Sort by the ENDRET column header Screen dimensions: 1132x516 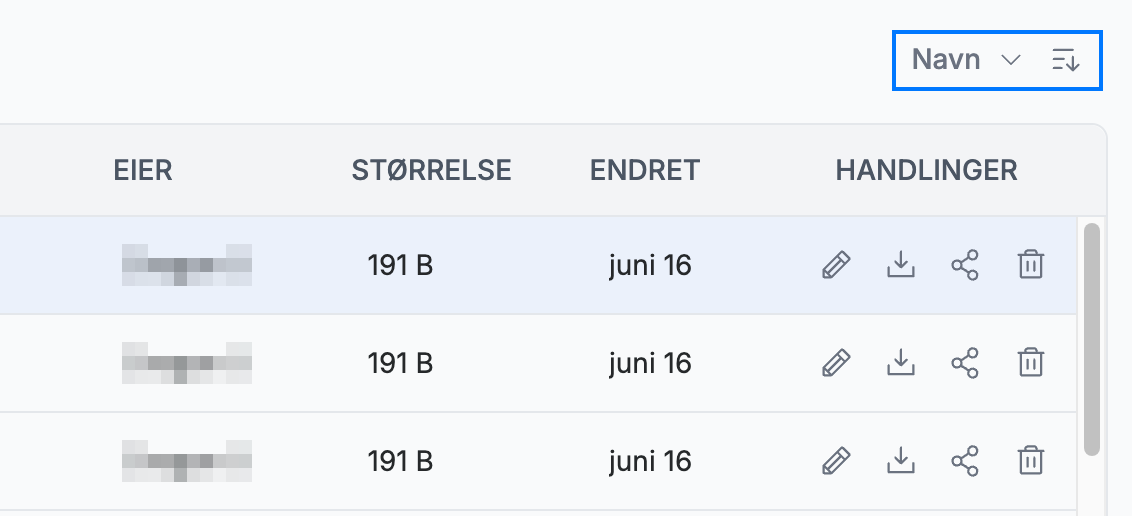point(645,171)
